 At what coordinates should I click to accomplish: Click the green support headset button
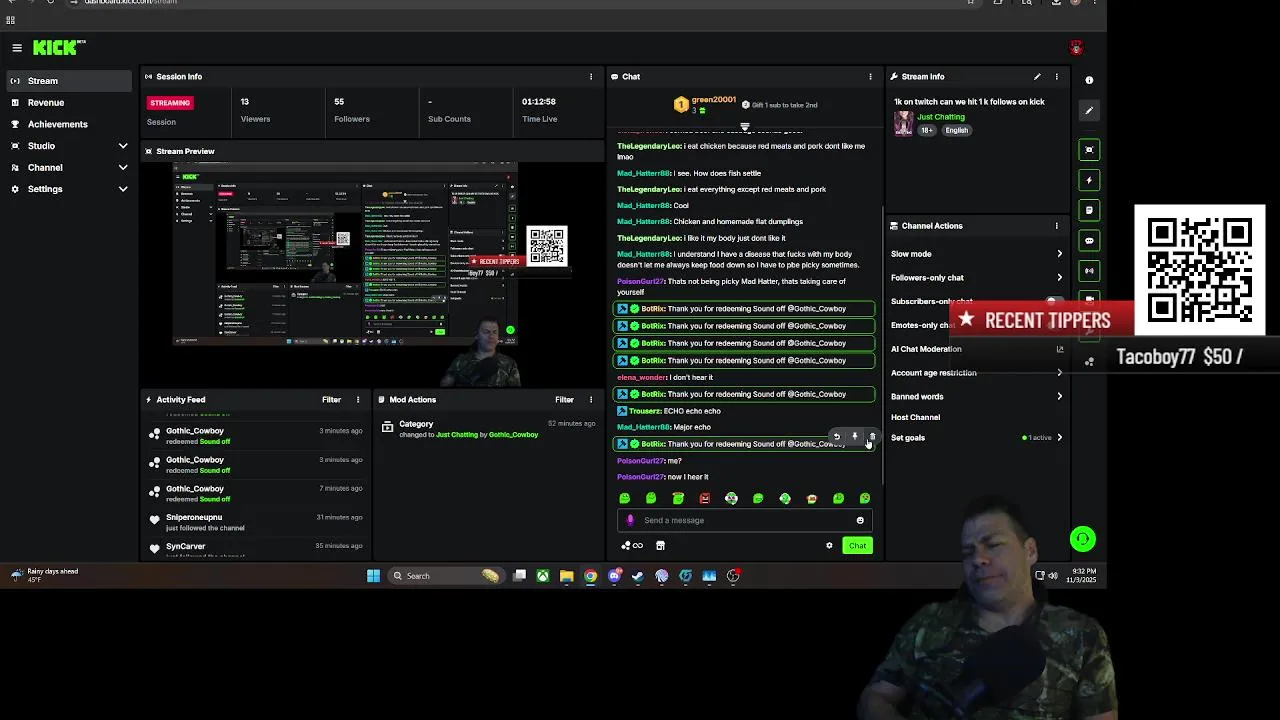(1082, 539)
